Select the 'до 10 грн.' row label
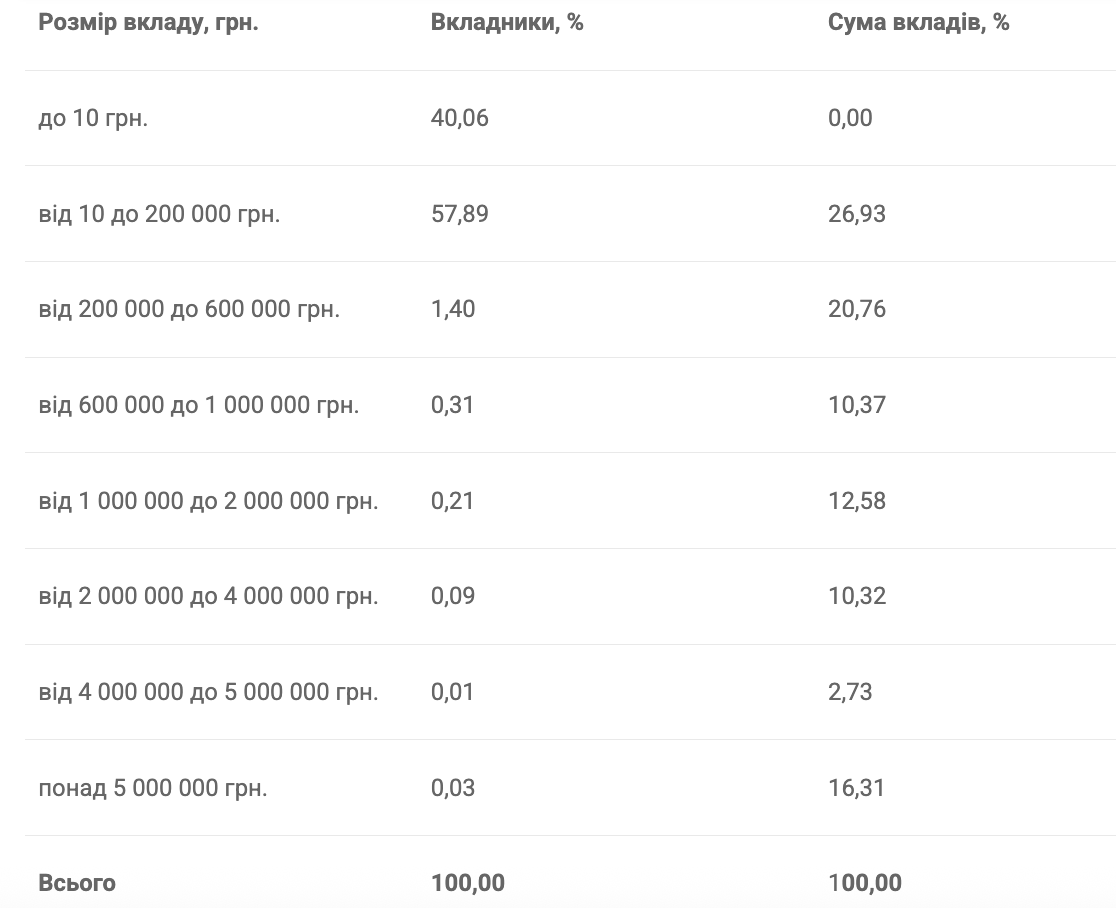The width and height of the screenshot is (1116, 908). (93, 118)
